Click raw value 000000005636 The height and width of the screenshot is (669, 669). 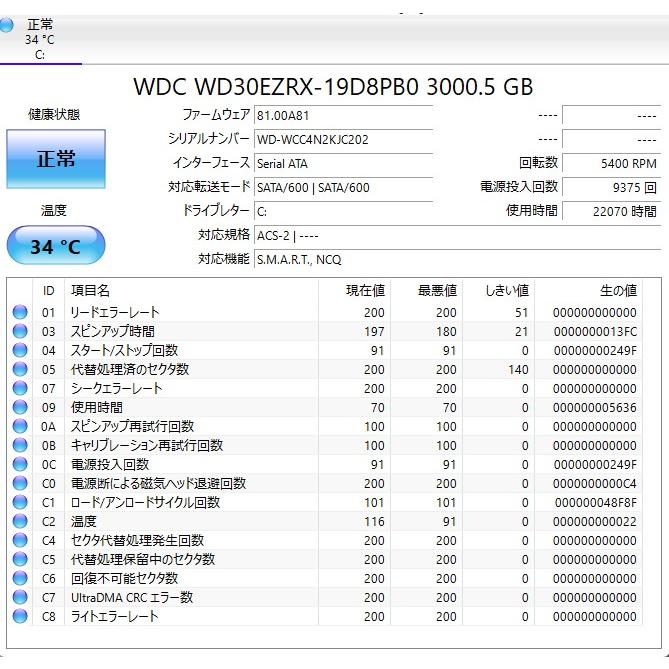coord(595,407)
